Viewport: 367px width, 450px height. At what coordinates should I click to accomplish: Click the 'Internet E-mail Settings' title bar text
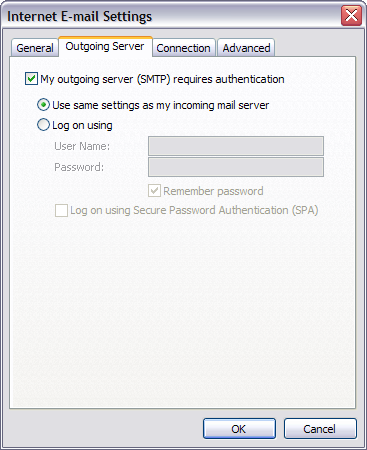point(79,16)
